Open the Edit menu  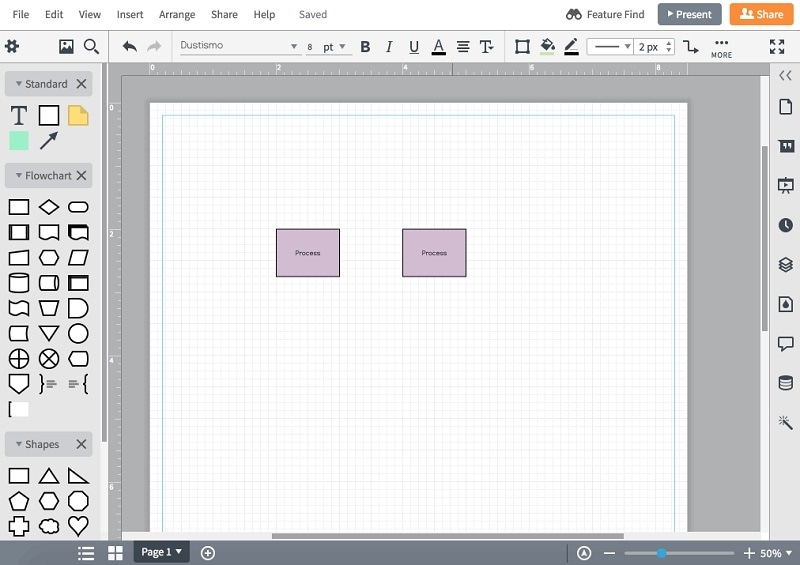(54, 14)
